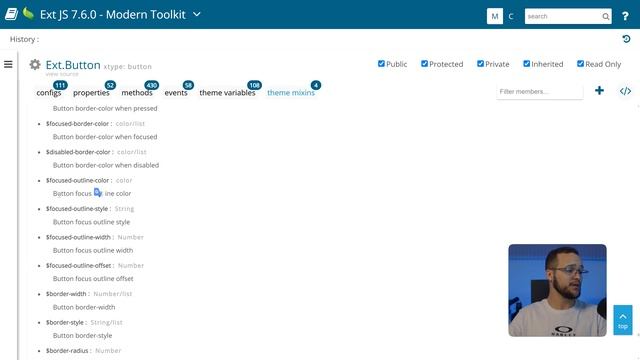Image resolution: width=640 pixels, height=360 pixels.
Task: Jump to top with the top button
Action: pyautogui.click(x=623, y=320)
